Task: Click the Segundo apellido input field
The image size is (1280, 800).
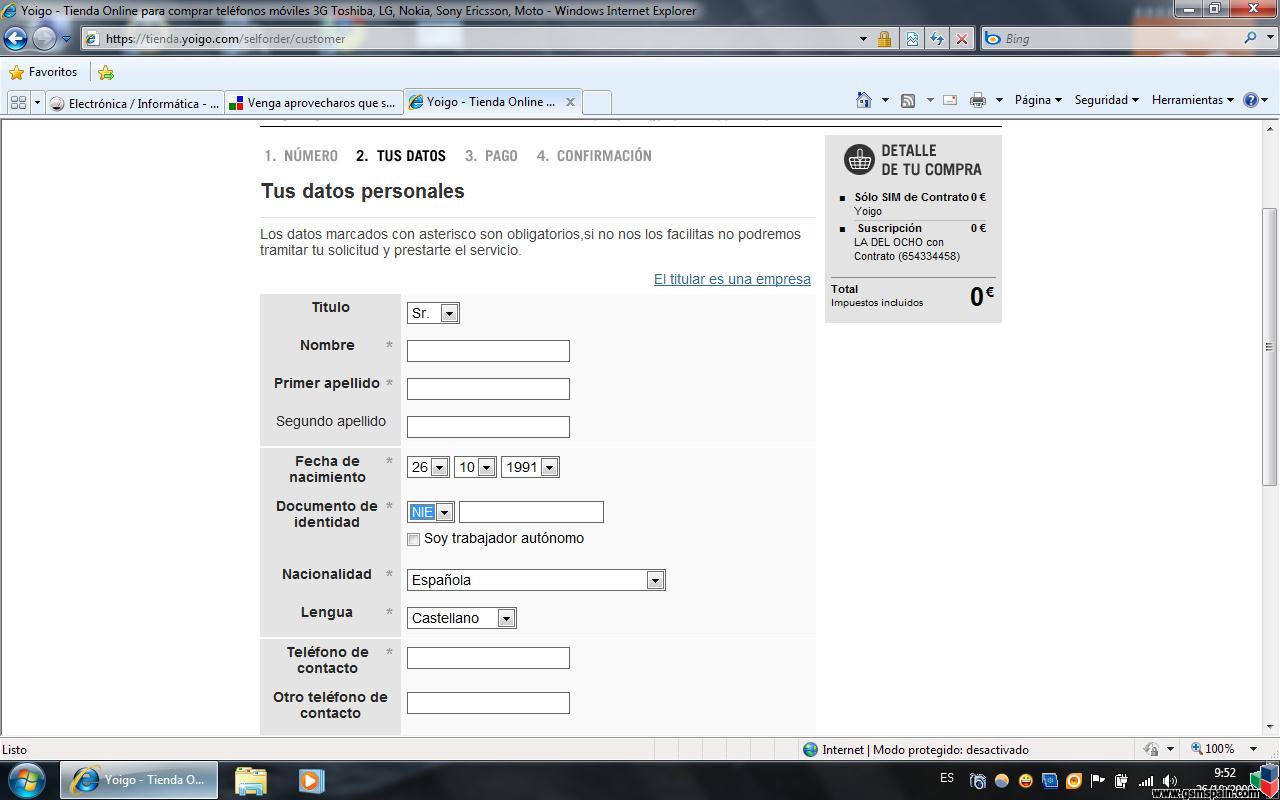Action: coord(488,427)
